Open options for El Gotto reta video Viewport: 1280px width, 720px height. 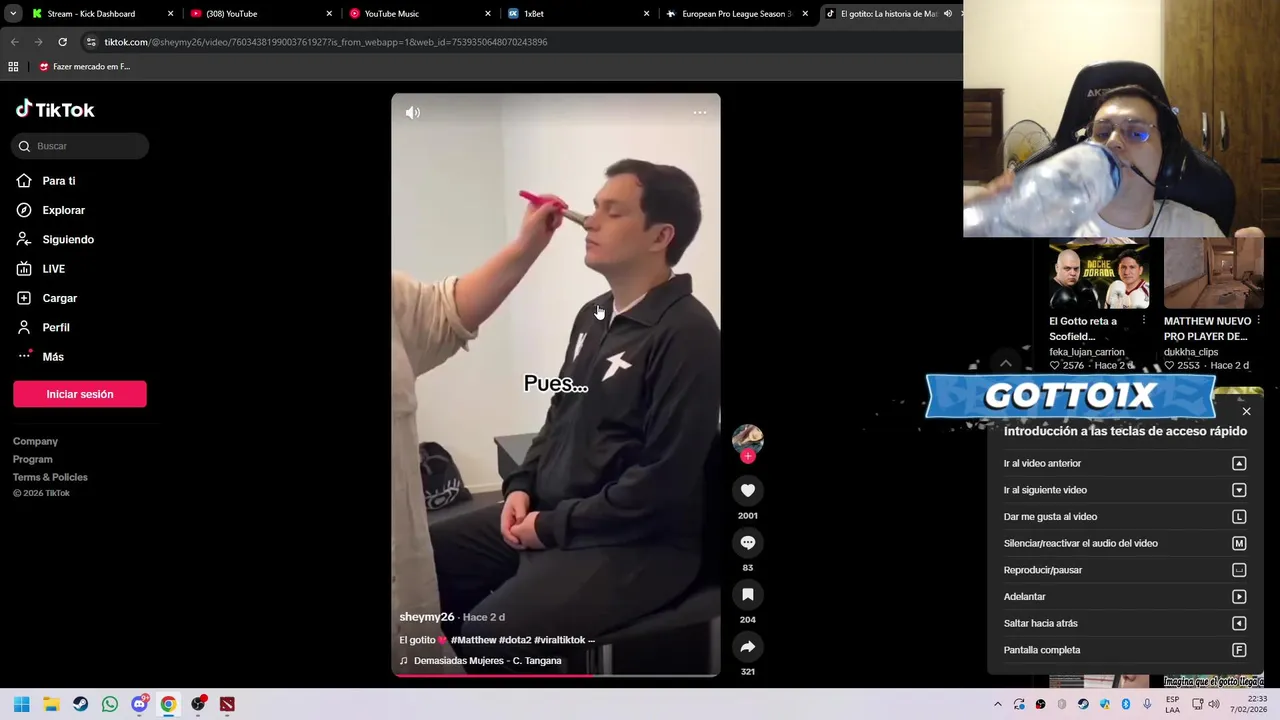[x=1143, y=321]
